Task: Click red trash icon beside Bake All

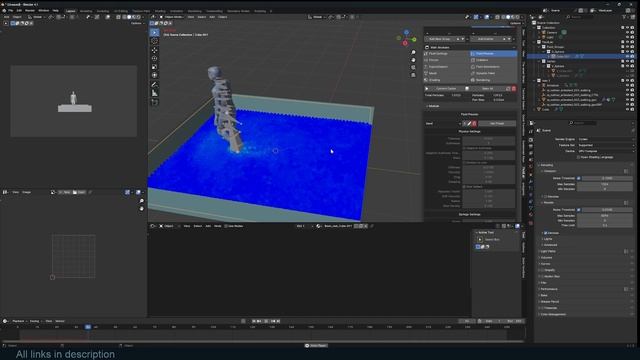Action: point(514,89)
